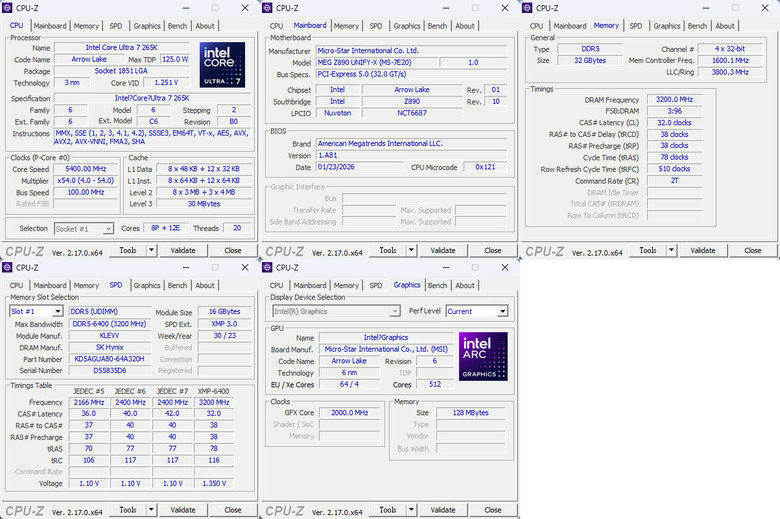Viewport: 780px width, 519px height.
Task: Open Memory tab in the Mainboard-tab window
Action: point(346,26)
